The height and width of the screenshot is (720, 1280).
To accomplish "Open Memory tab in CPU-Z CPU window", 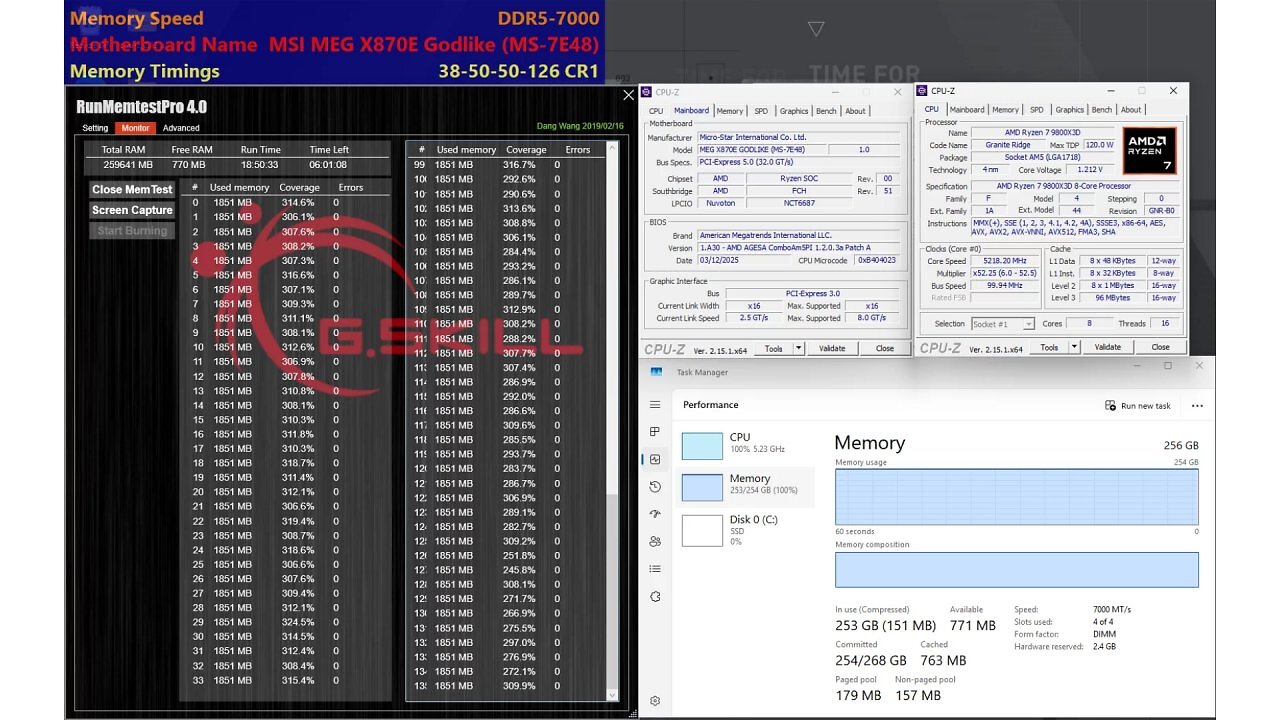I will tap(1005, 110).
